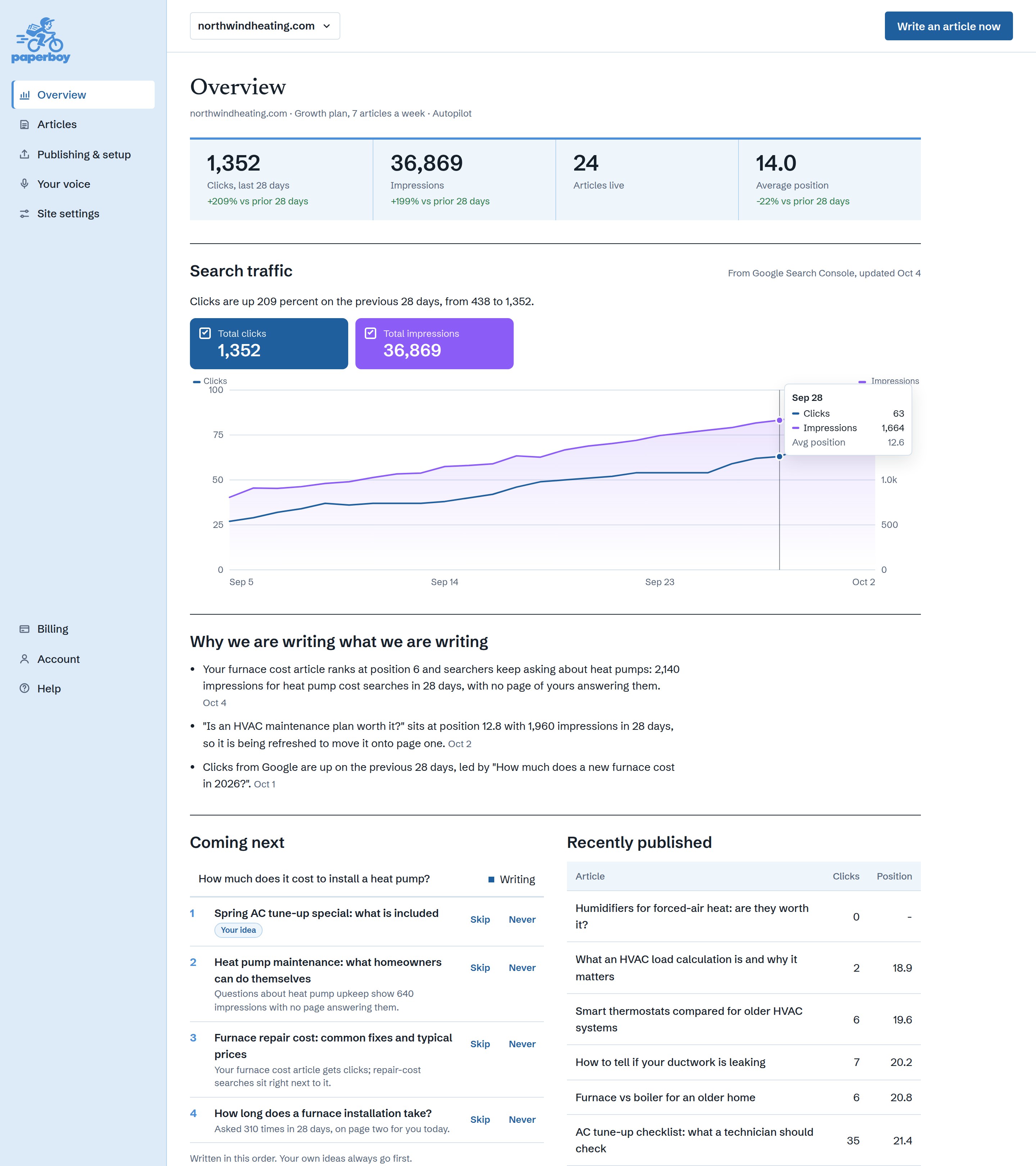Open Smart thermostats compared article row
This screenshot has width=1036, height=1166.
tap(744, 1019)
